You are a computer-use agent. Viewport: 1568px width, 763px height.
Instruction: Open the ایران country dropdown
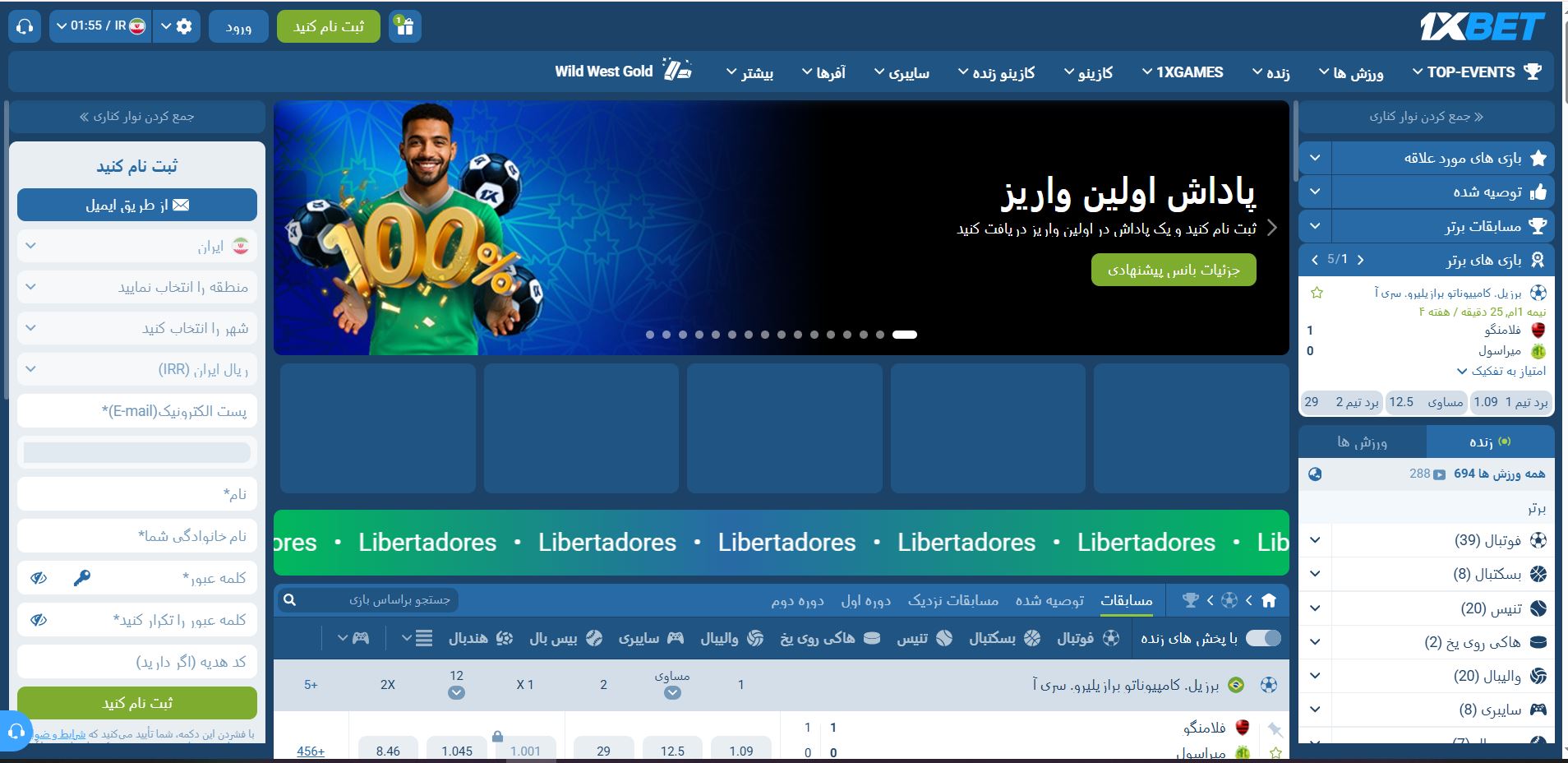point(137,246)
